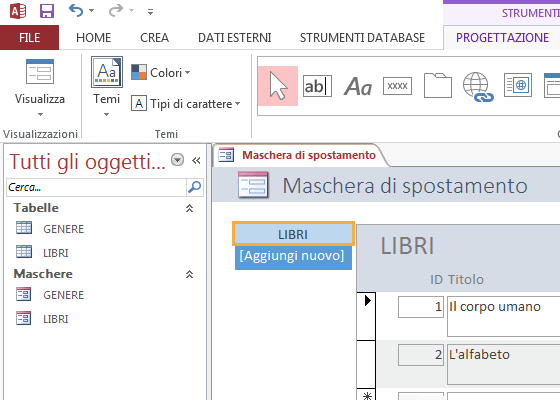The width and height of the screenshot is (560, 400).
Task: Open the Colori dropdown
Action: pyautogui.click(x=160, y=72)
